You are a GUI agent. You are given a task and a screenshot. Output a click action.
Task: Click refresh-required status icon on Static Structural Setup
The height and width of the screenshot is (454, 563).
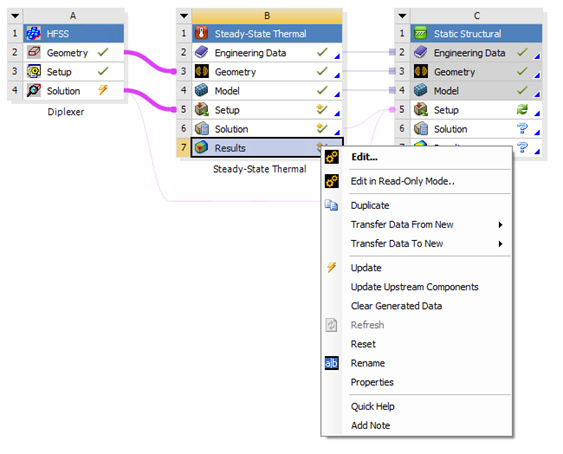522,109
